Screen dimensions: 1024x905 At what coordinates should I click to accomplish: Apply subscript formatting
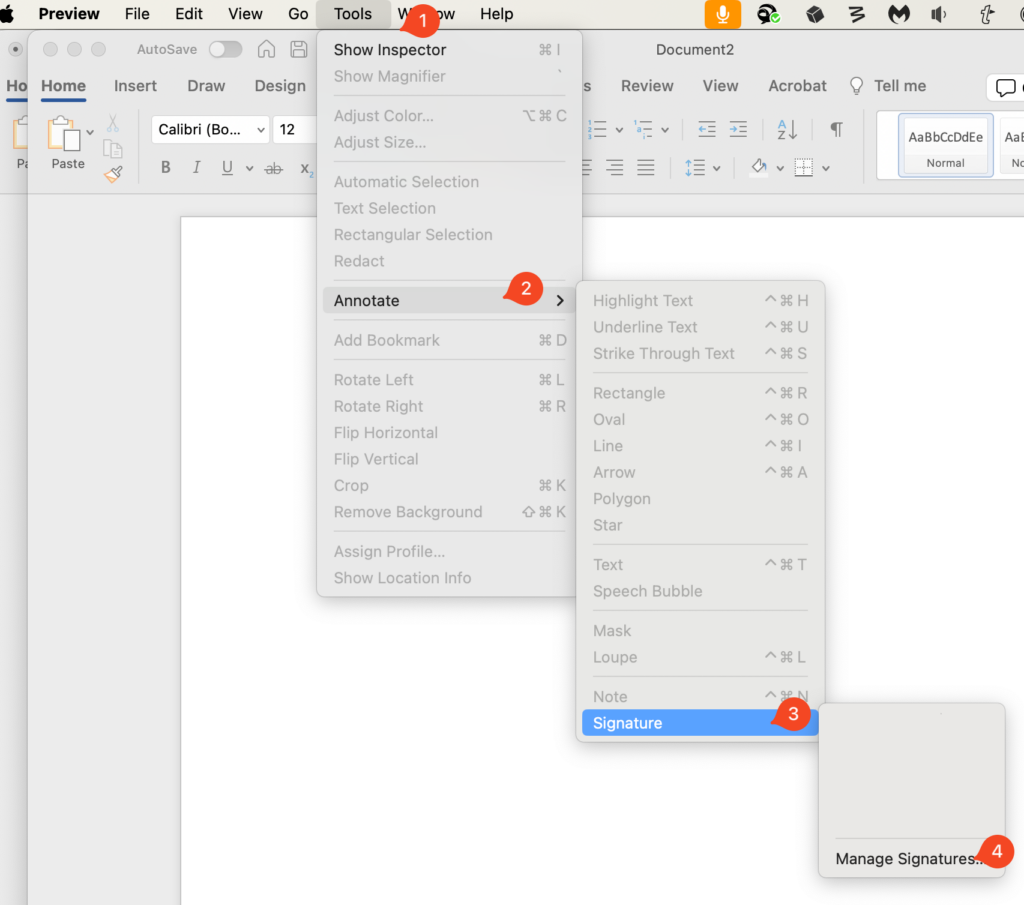coord(305,170)
